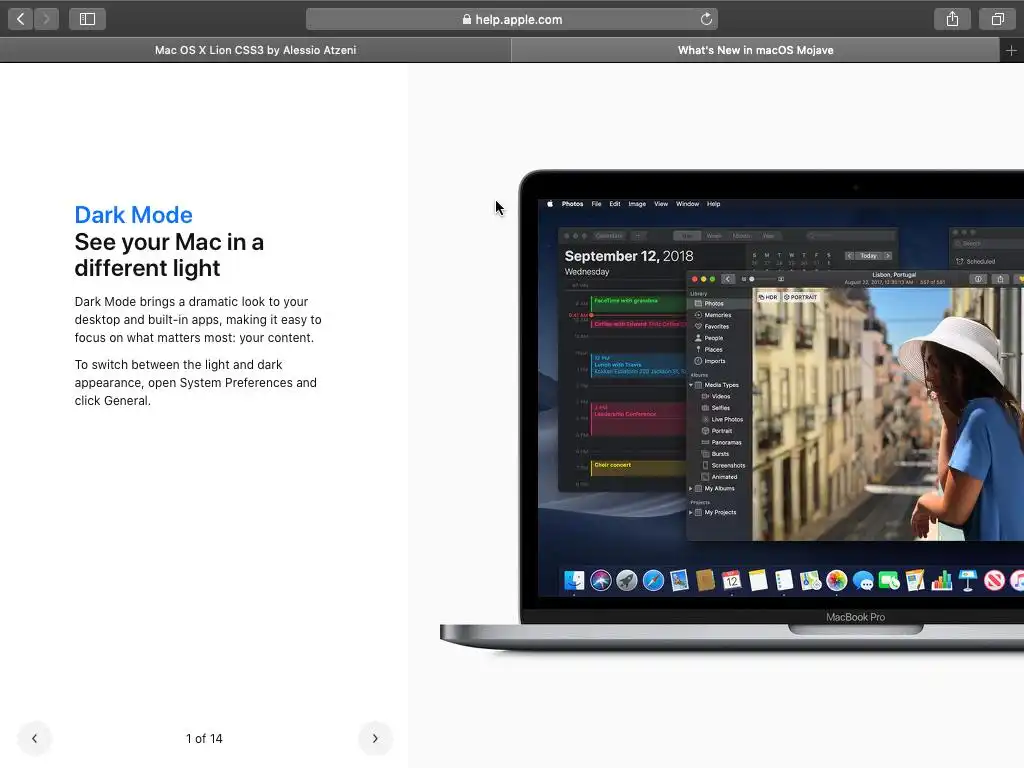
Task: Click the paragraph starting 'To switch between the light'
Action: pos(195,383)
